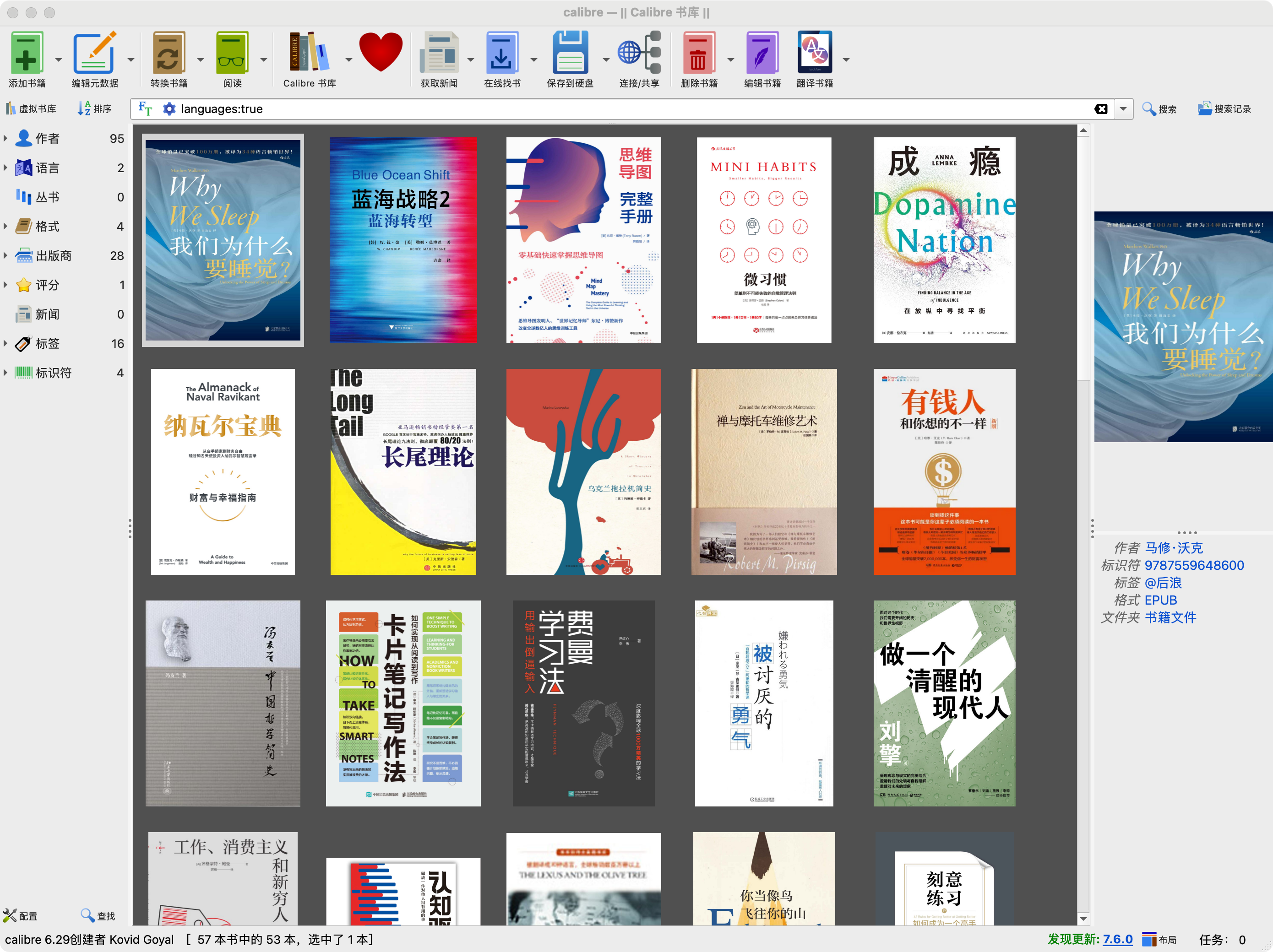Click Get books online (在线找书) icon
This screenshot has height=952, width=1273.
501,53
